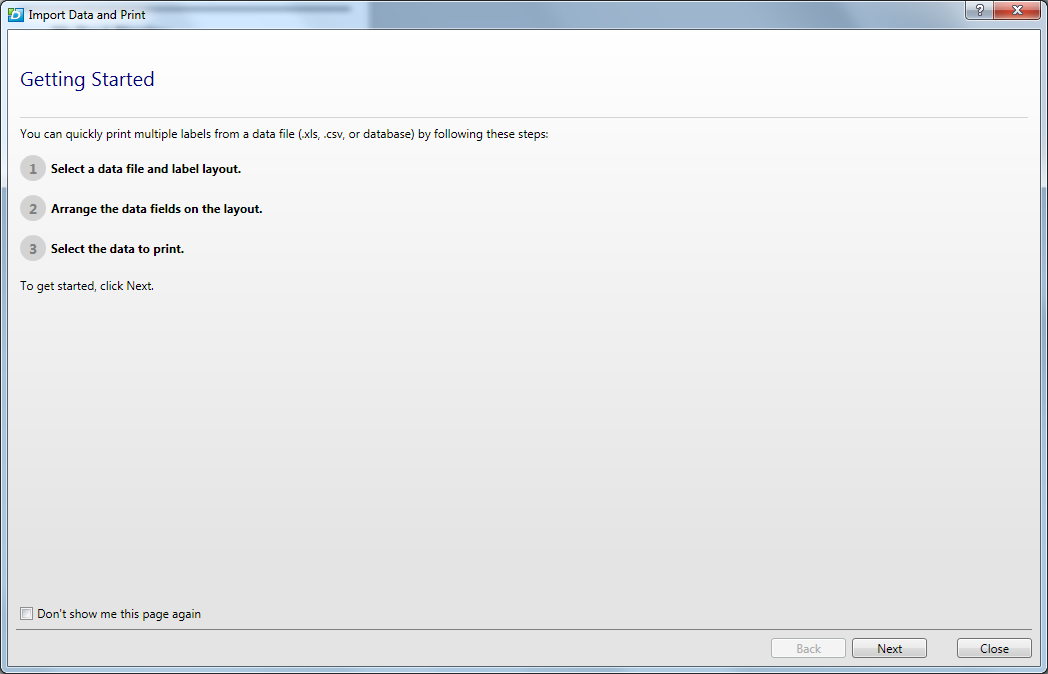Image resolution: width=1048 pixels, height=674 pixels.
Task: Close the dialog with the red X button
Action: click(1017, 10)
